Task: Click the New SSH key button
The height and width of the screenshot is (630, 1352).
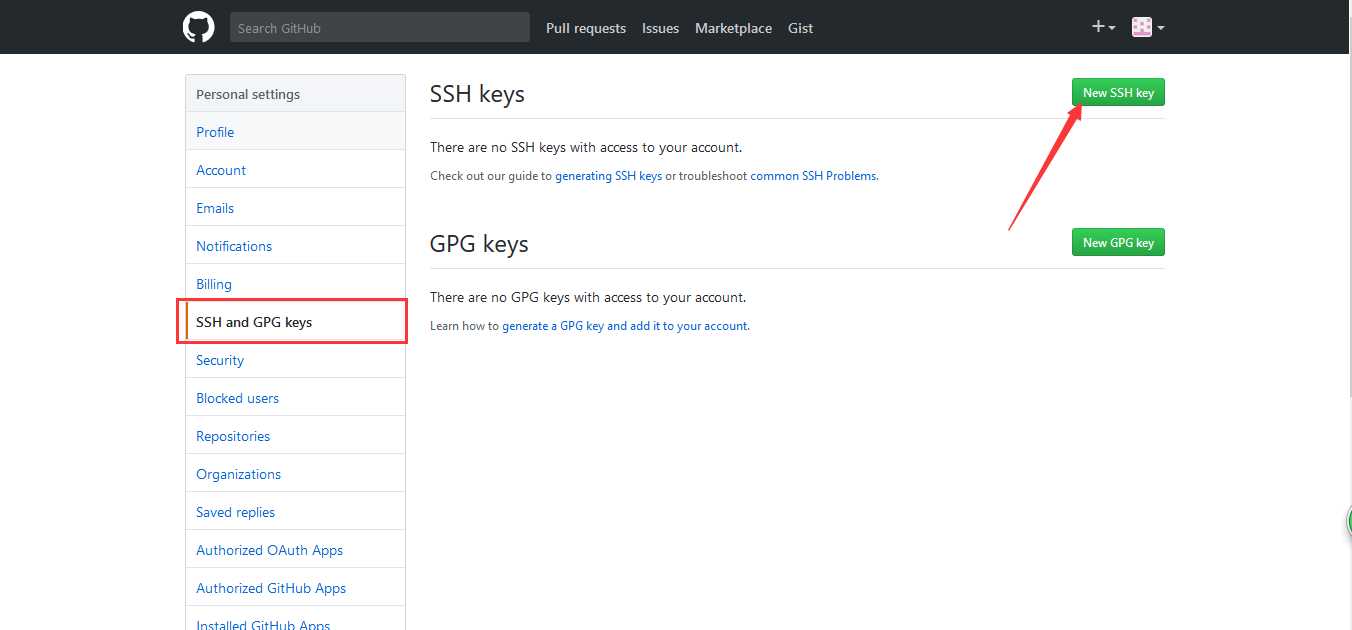Action: click(x=1118, y=92)
